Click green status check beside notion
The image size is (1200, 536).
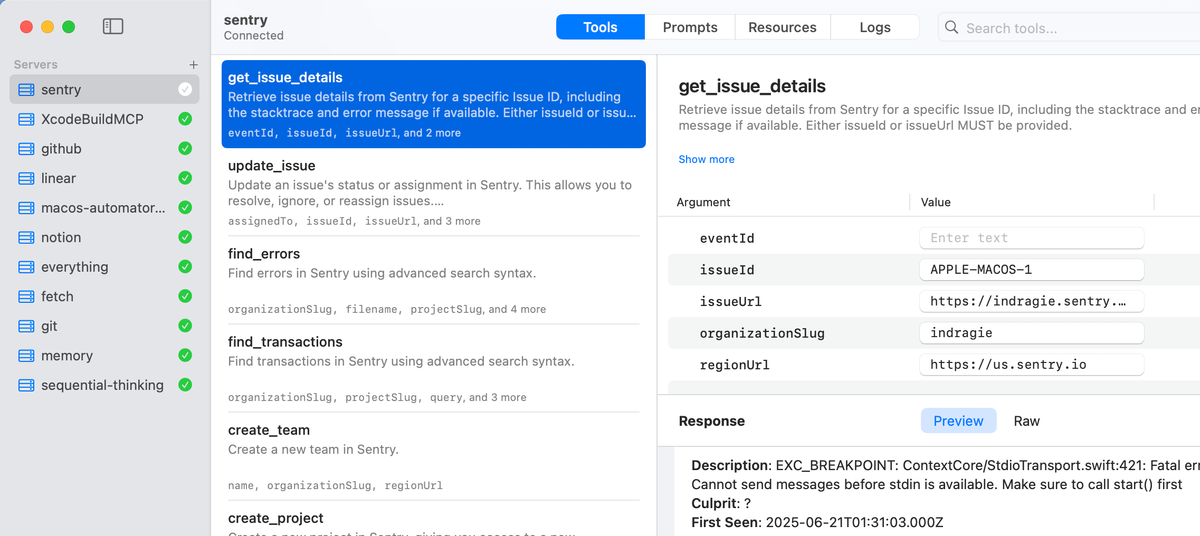185,237
